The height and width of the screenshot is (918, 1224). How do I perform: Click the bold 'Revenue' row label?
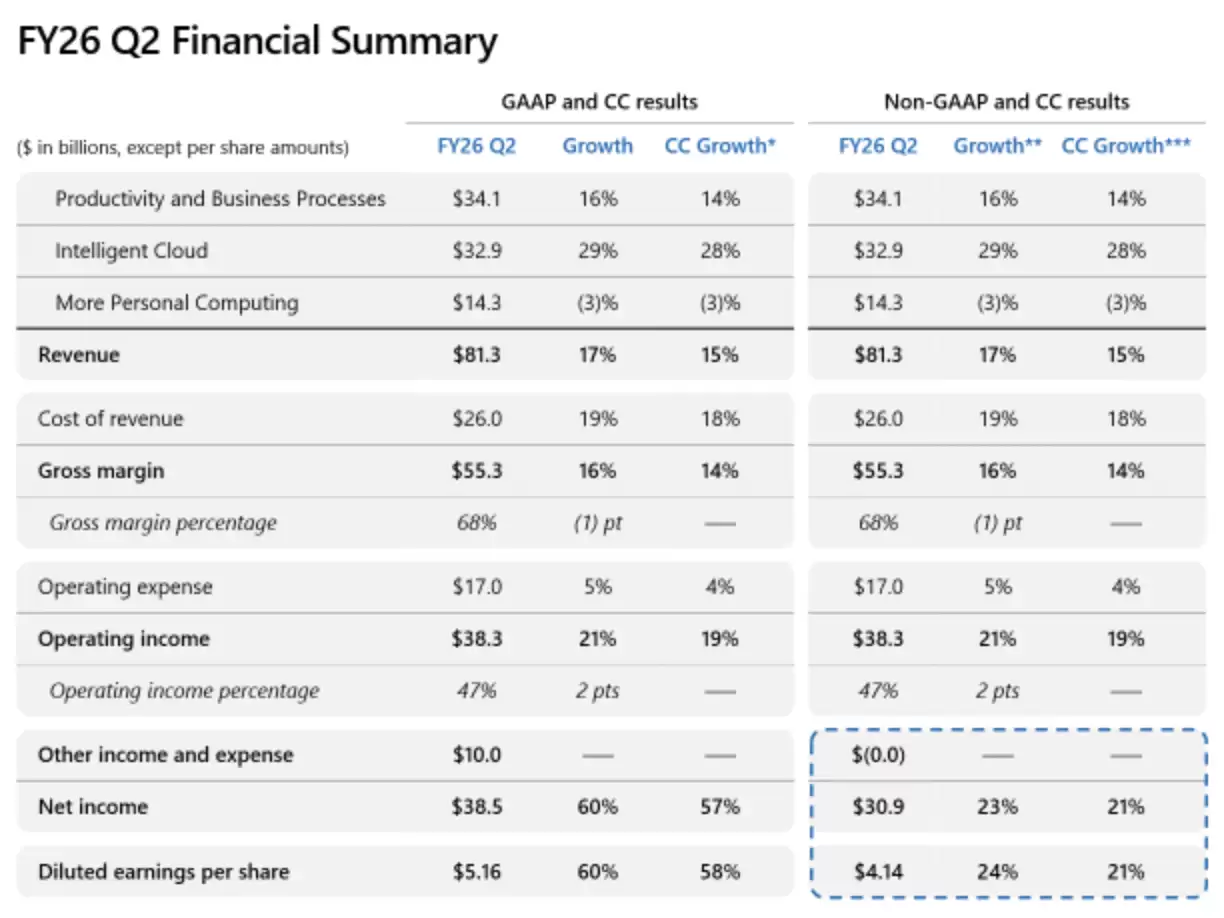(78, 355)
